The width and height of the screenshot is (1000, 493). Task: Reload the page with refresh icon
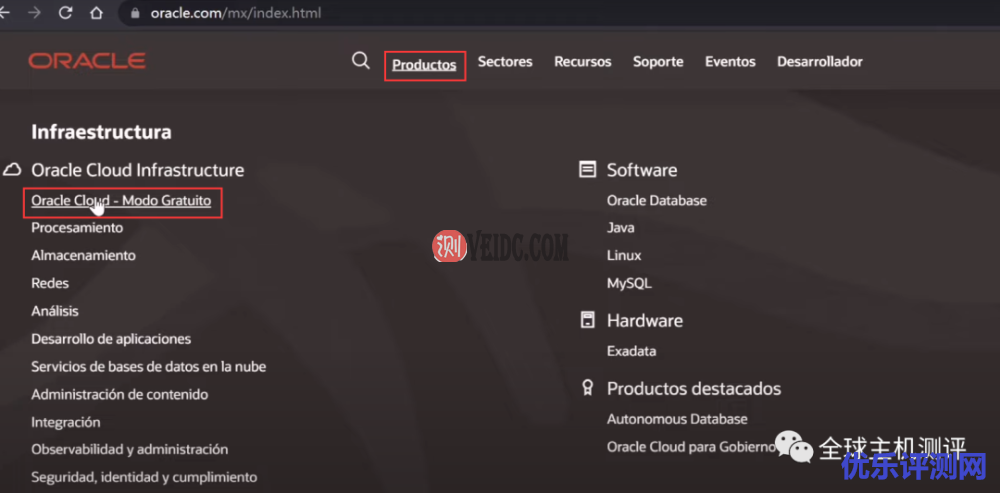coord(65,13)
